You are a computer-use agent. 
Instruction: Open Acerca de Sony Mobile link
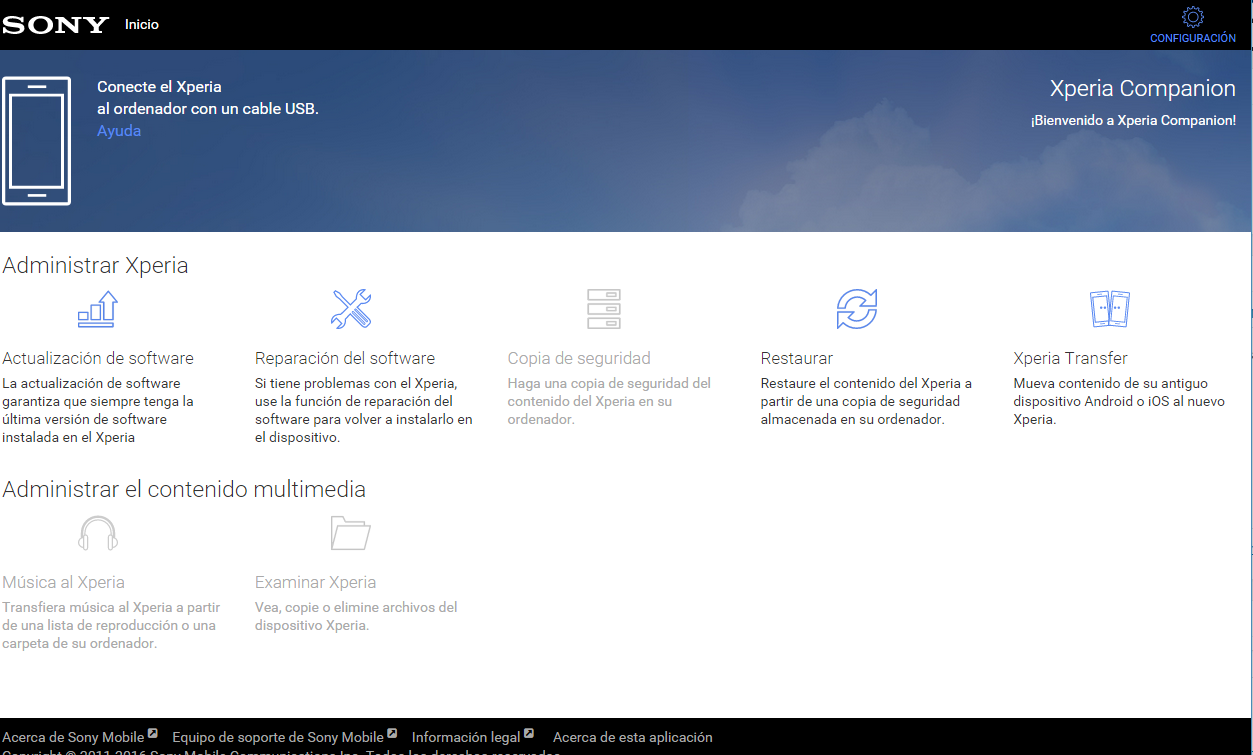tap(74, 737)
